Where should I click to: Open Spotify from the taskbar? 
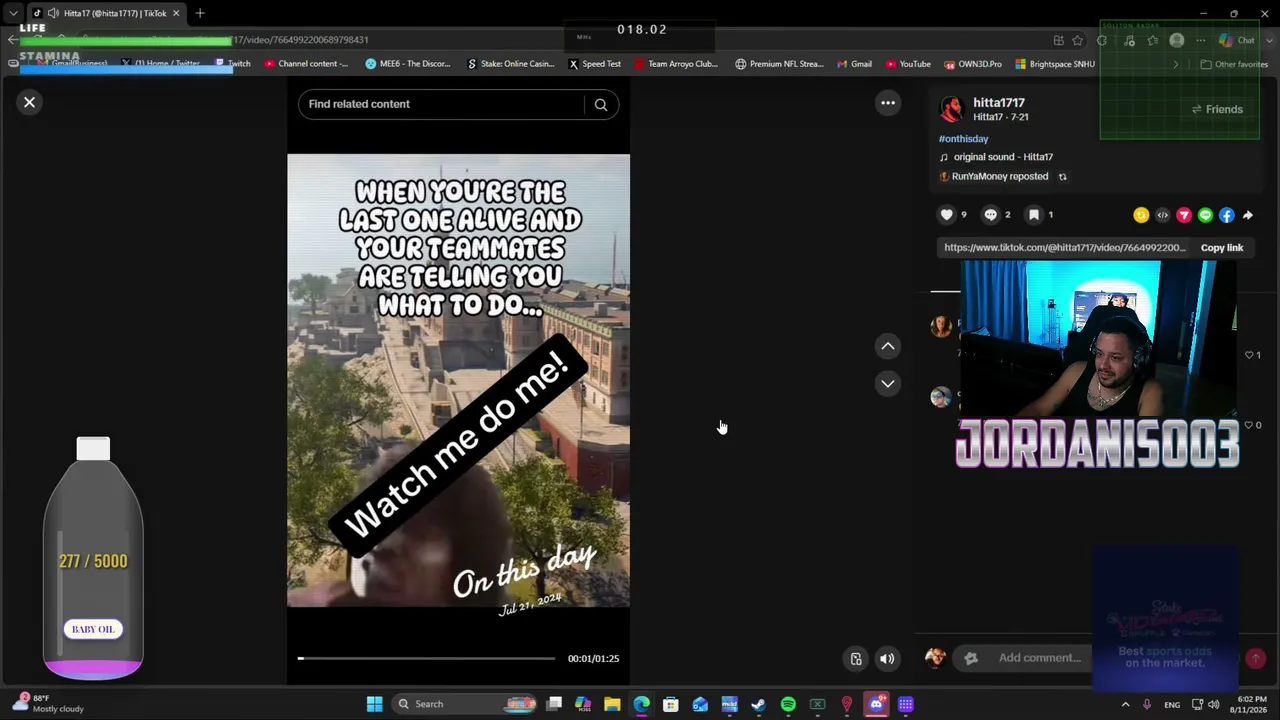pyautogui.click(x=788, y=704)
